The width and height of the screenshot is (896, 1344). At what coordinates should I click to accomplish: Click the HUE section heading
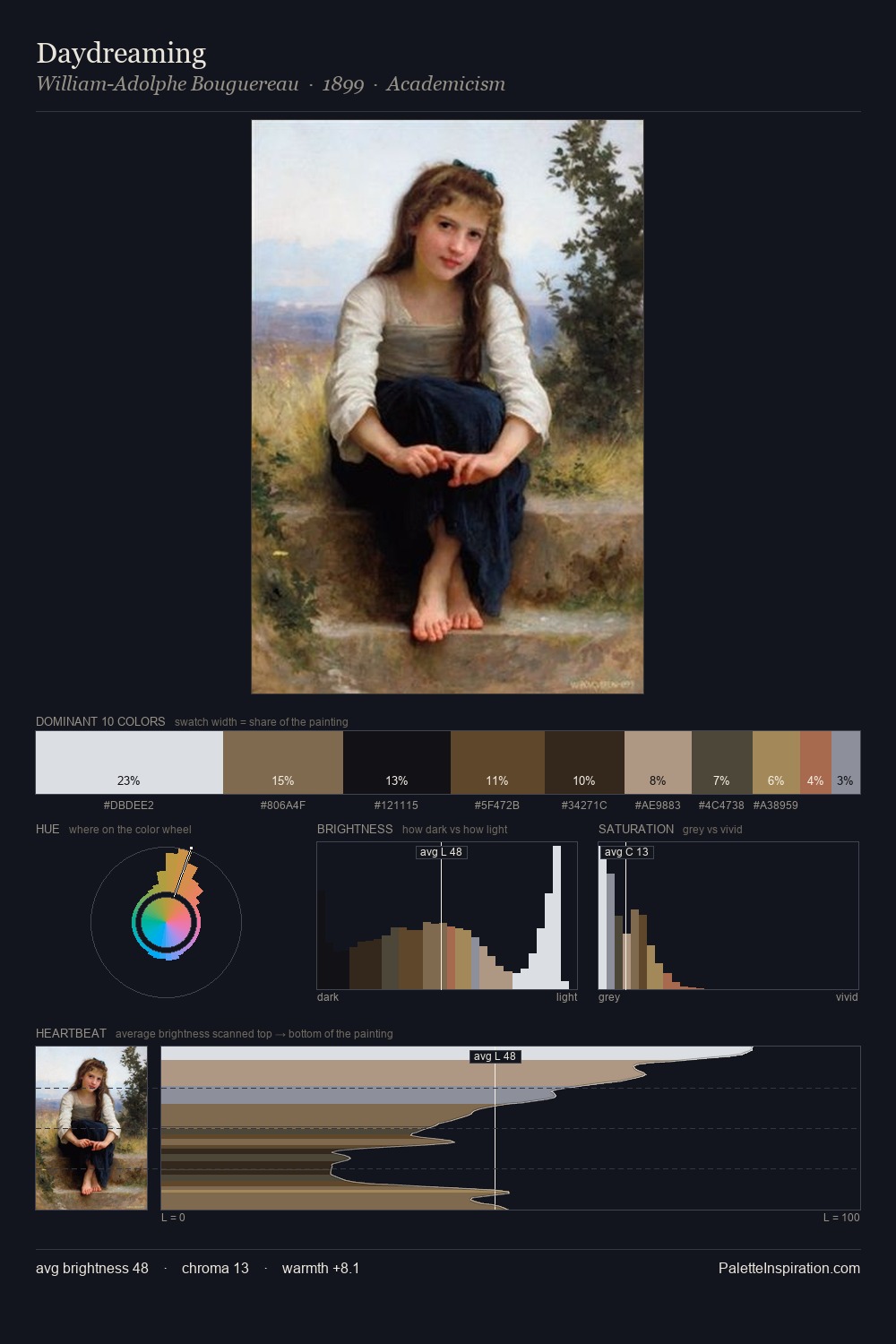47,829
